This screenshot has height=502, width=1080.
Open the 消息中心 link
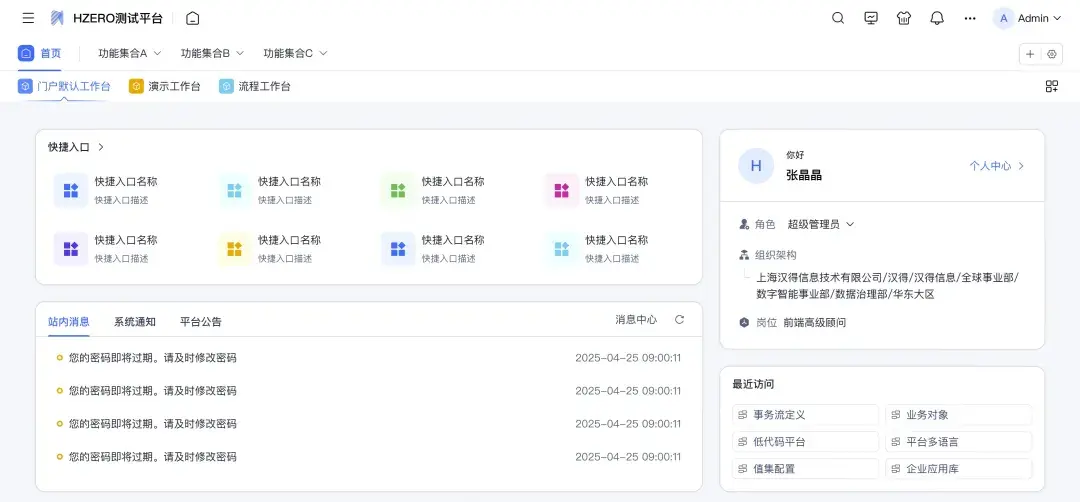[636, 320]
